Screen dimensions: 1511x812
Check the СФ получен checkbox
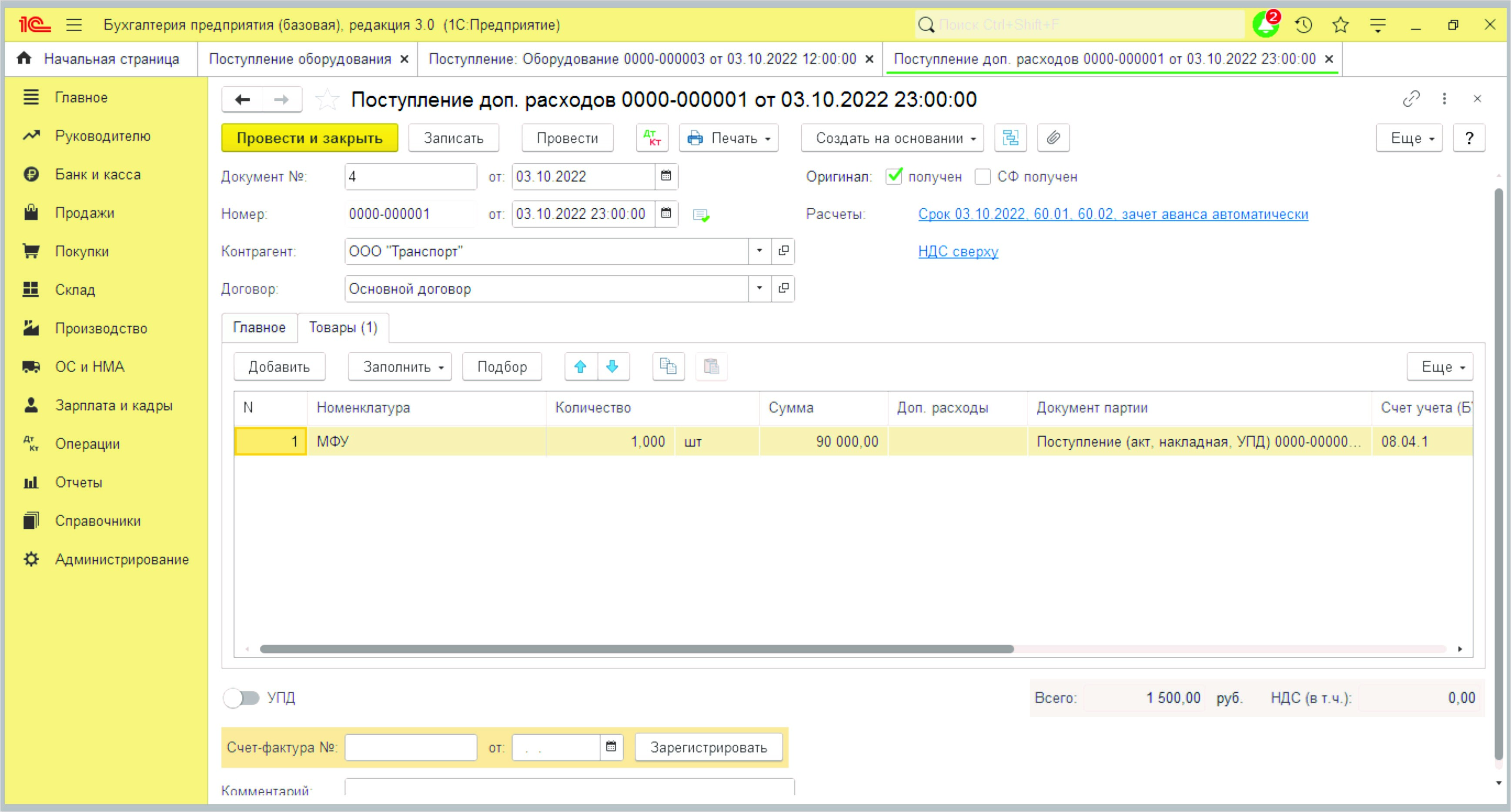tap(983, 177)
